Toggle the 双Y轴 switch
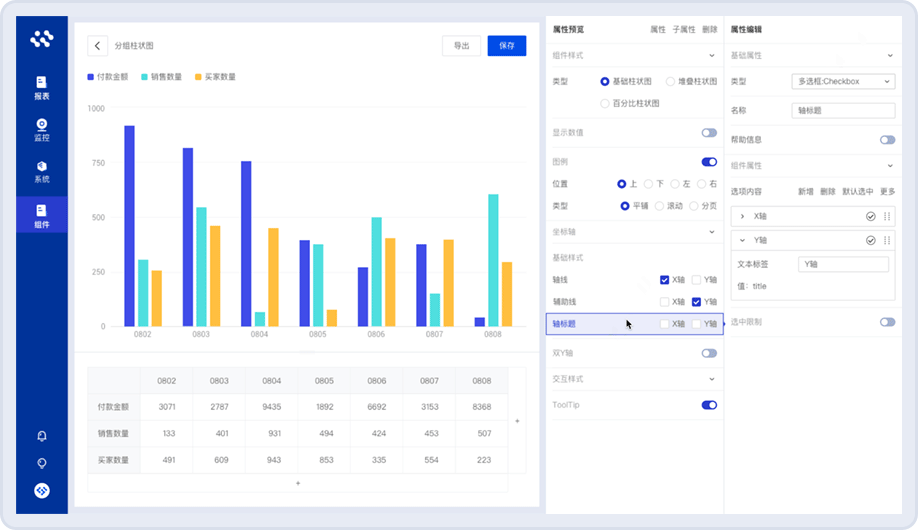 pos(709,354)
